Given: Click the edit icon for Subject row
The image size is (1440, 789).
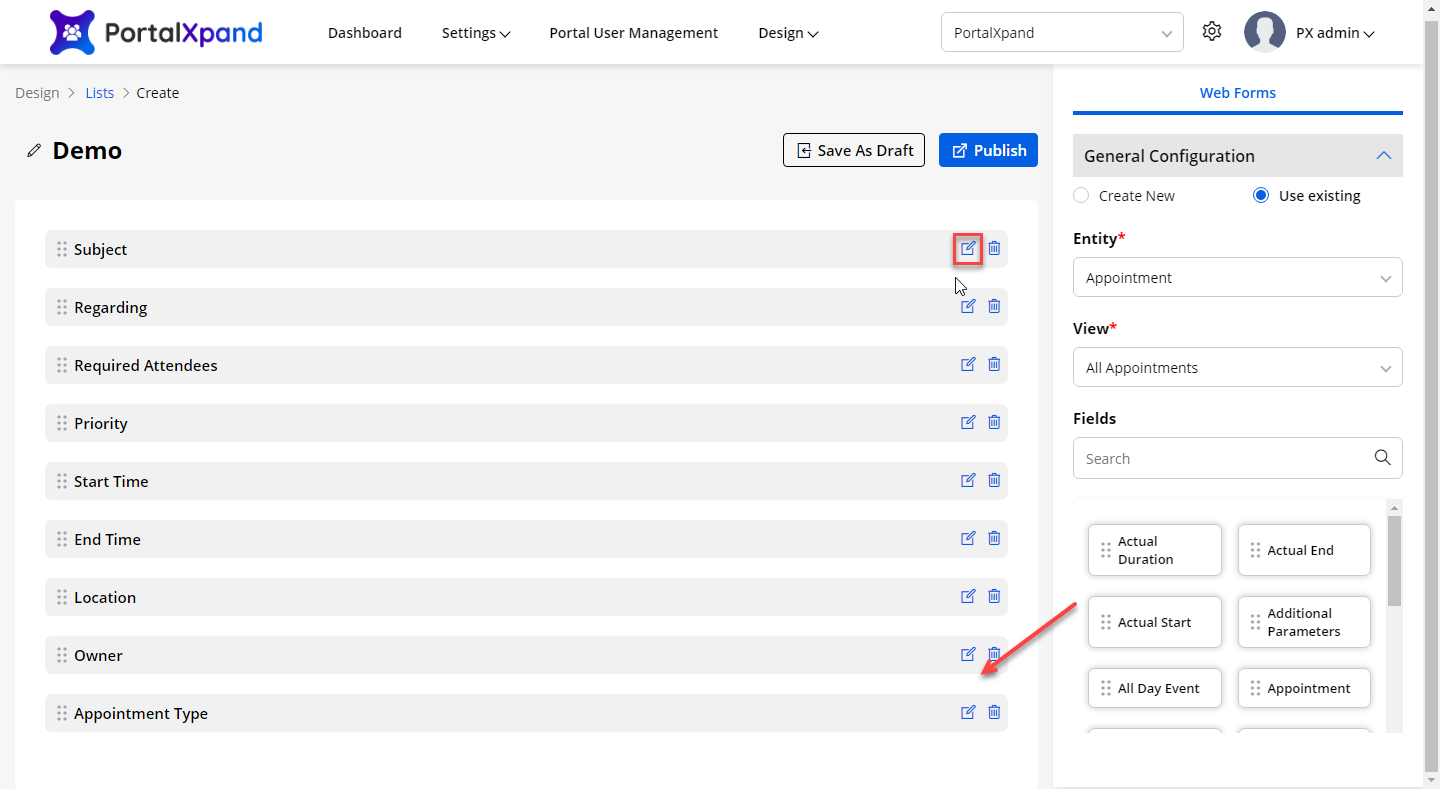Looking at the screenshot, I should point(968,248).
